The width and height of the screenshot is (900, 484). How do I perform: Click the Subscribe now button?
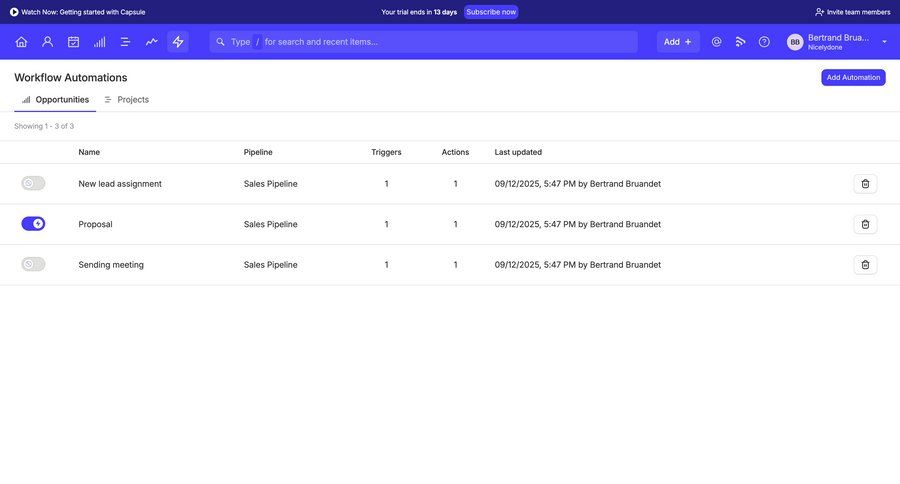pos(491,12)
